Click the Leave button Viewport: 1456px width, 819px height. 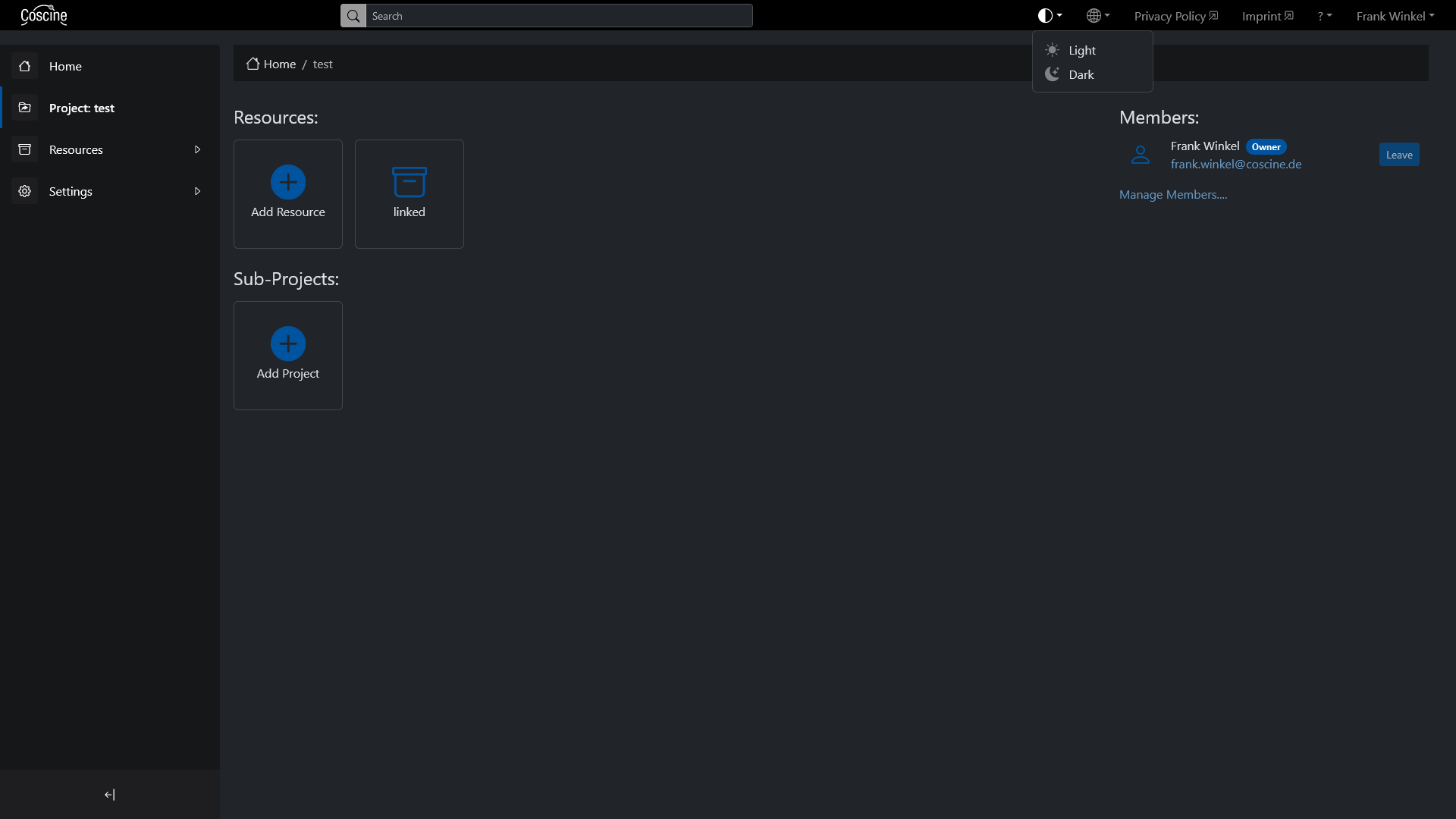point(1399,155)
